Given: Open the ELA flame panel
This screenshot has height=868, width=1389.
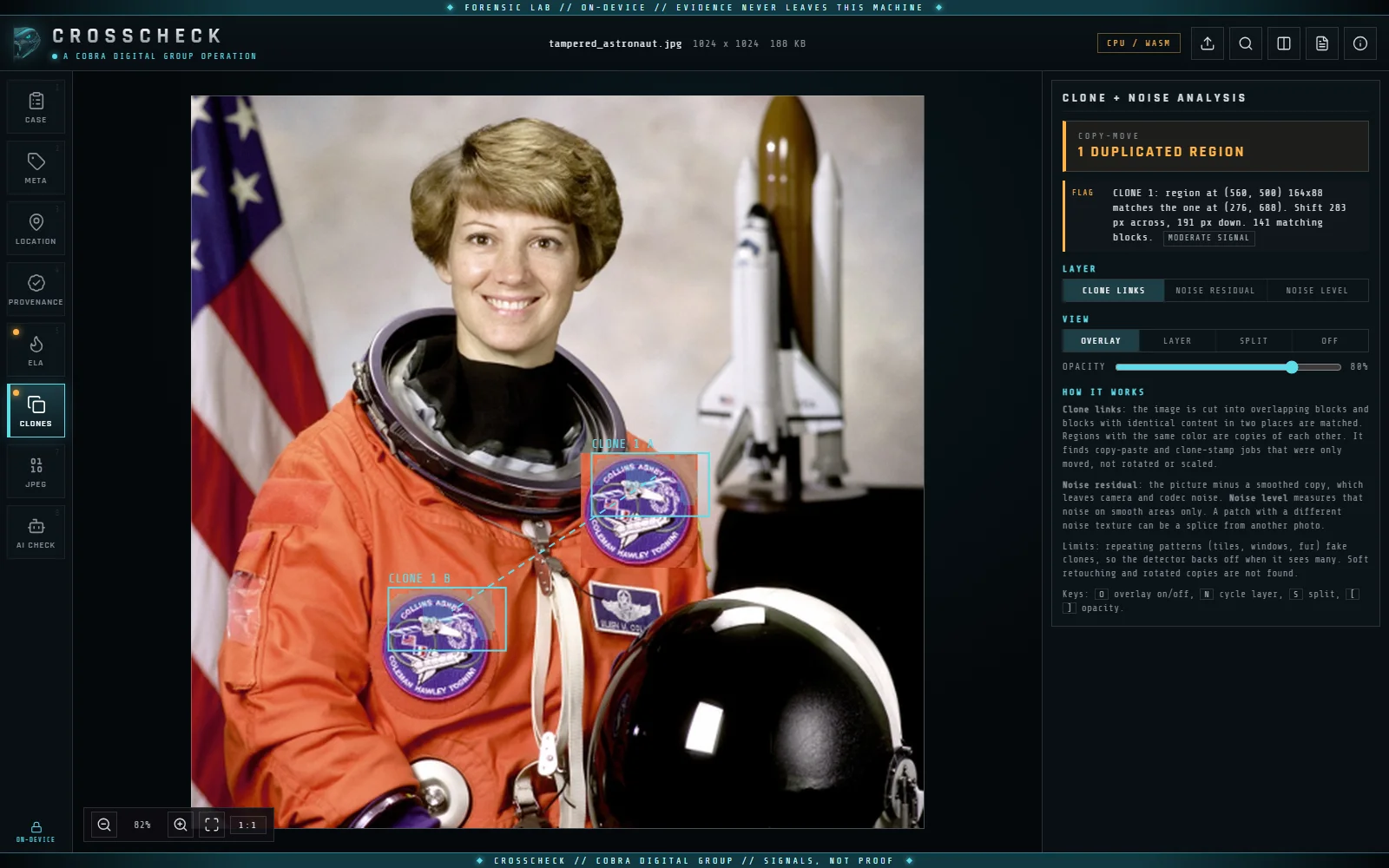Looking at the screenshot, I should (36, 351).
